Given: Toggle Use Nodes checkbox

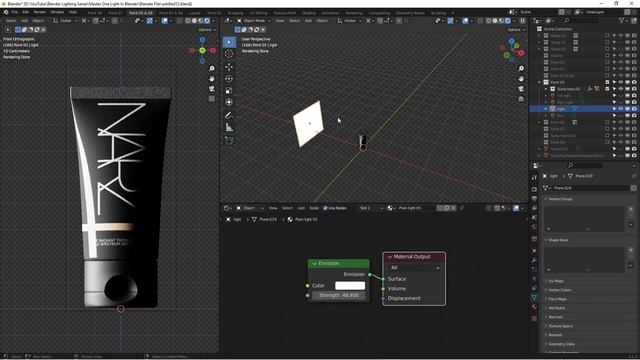Looking at the screenshot, I should point(325,208).
